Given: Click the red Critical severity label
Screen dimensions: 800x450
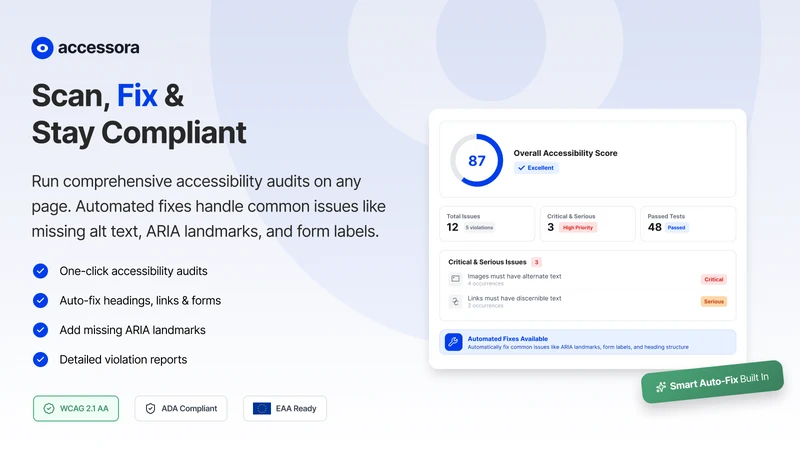Looking at the screenshot, I should coord(714,279).
